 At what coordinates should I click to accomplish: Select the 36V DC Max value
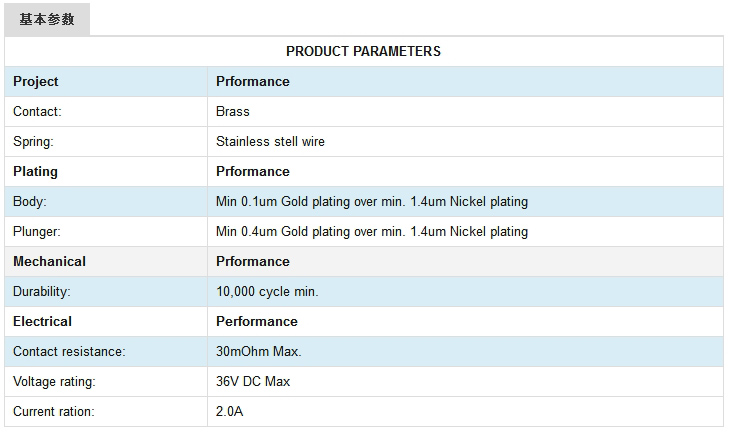pos(253,381)
